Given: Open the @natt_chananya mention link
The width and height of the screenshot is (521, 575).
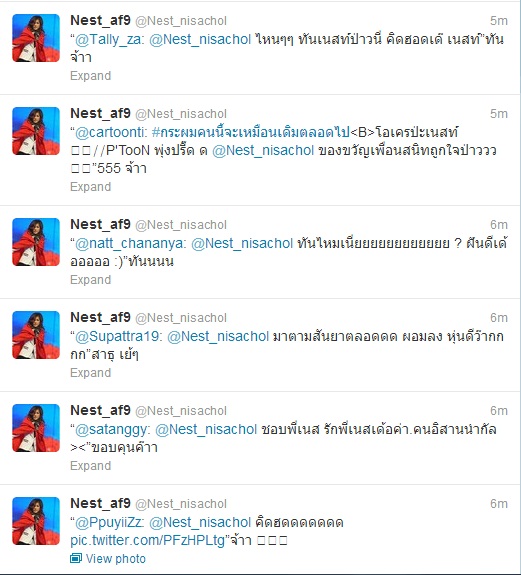Looking at the screenshot, I should tap(131, 243).
